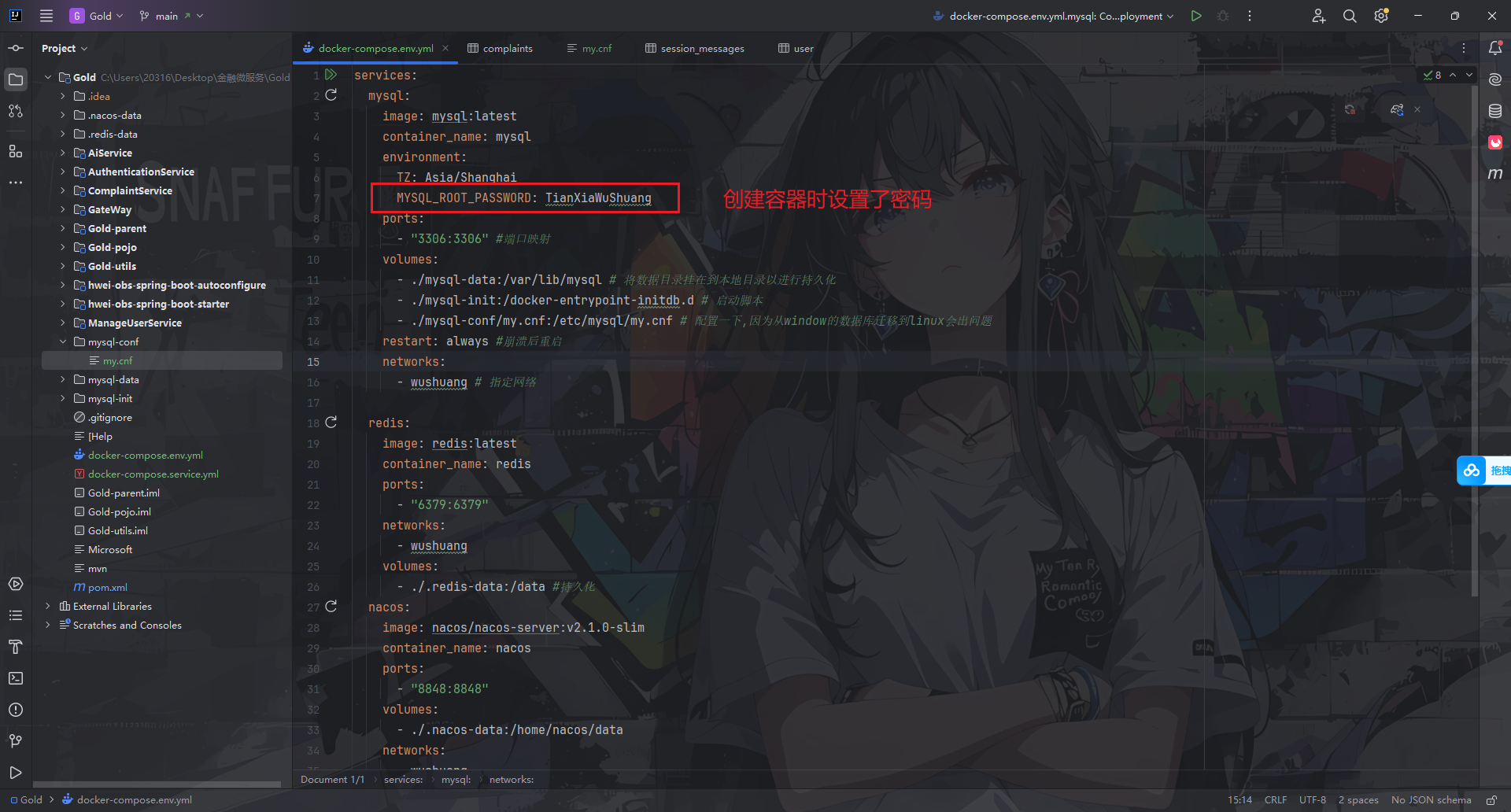
Task: Expand the AiService folder
Action: 63,153
